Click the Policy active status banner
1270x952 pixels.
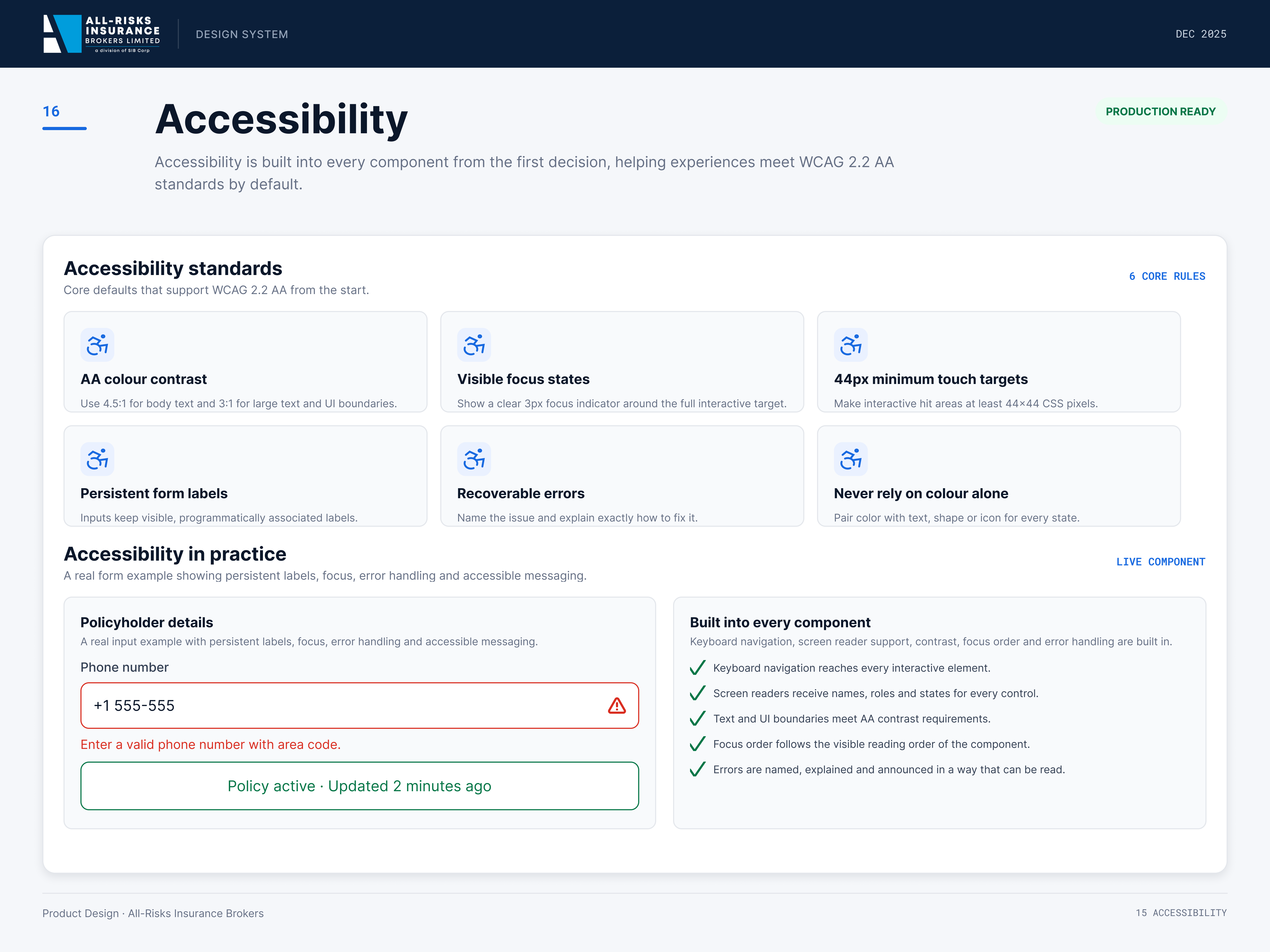tap(359, 786)
